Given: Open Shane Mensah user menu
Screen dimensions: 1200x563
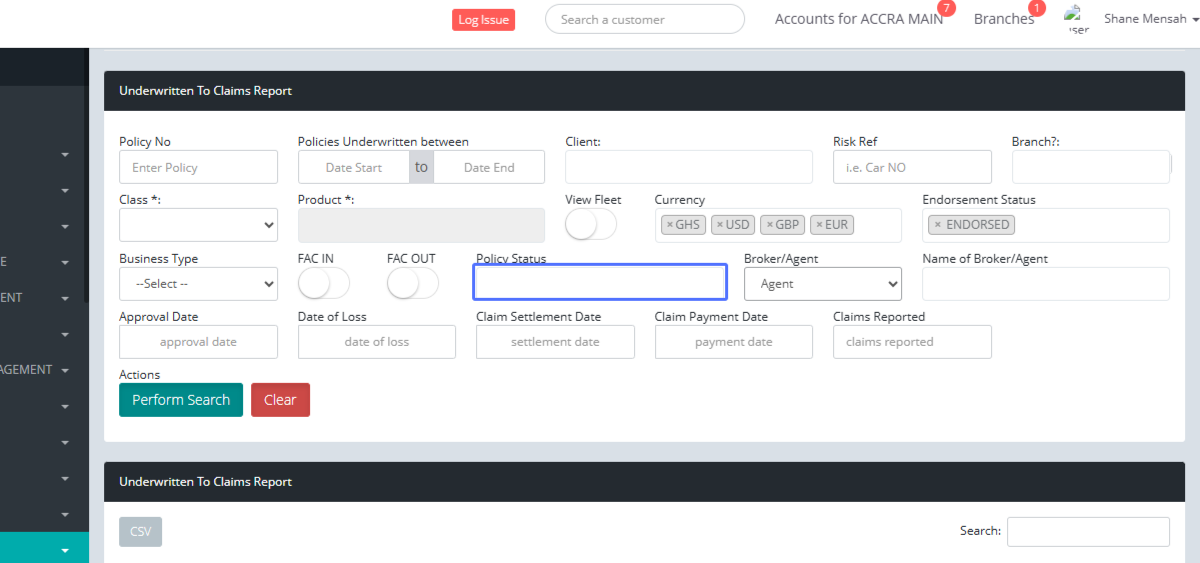Looking at the screenshot, I should pyautogui.click(x=1145, y=19).
